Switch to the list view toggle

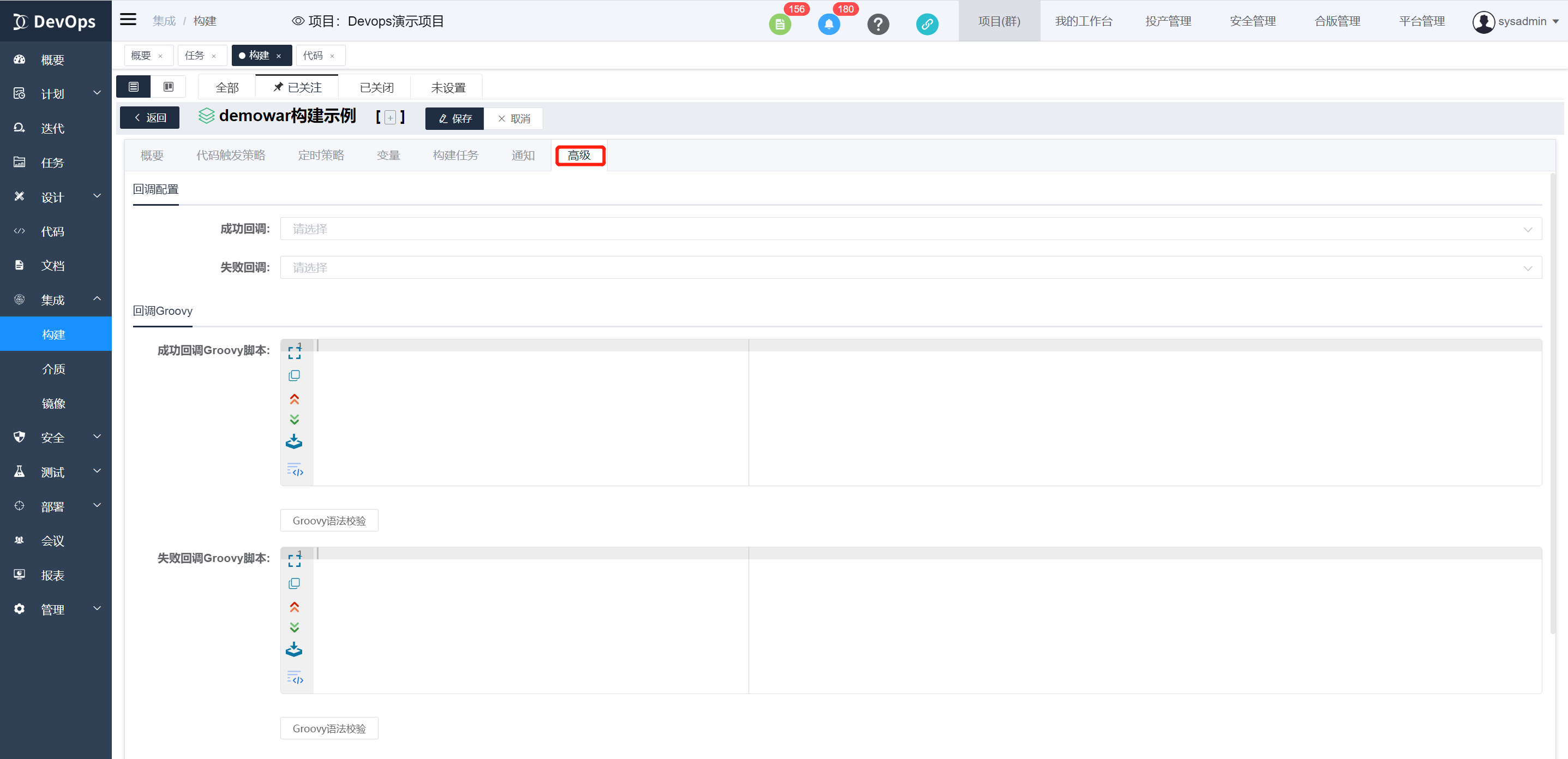click(x=134, y=87)
